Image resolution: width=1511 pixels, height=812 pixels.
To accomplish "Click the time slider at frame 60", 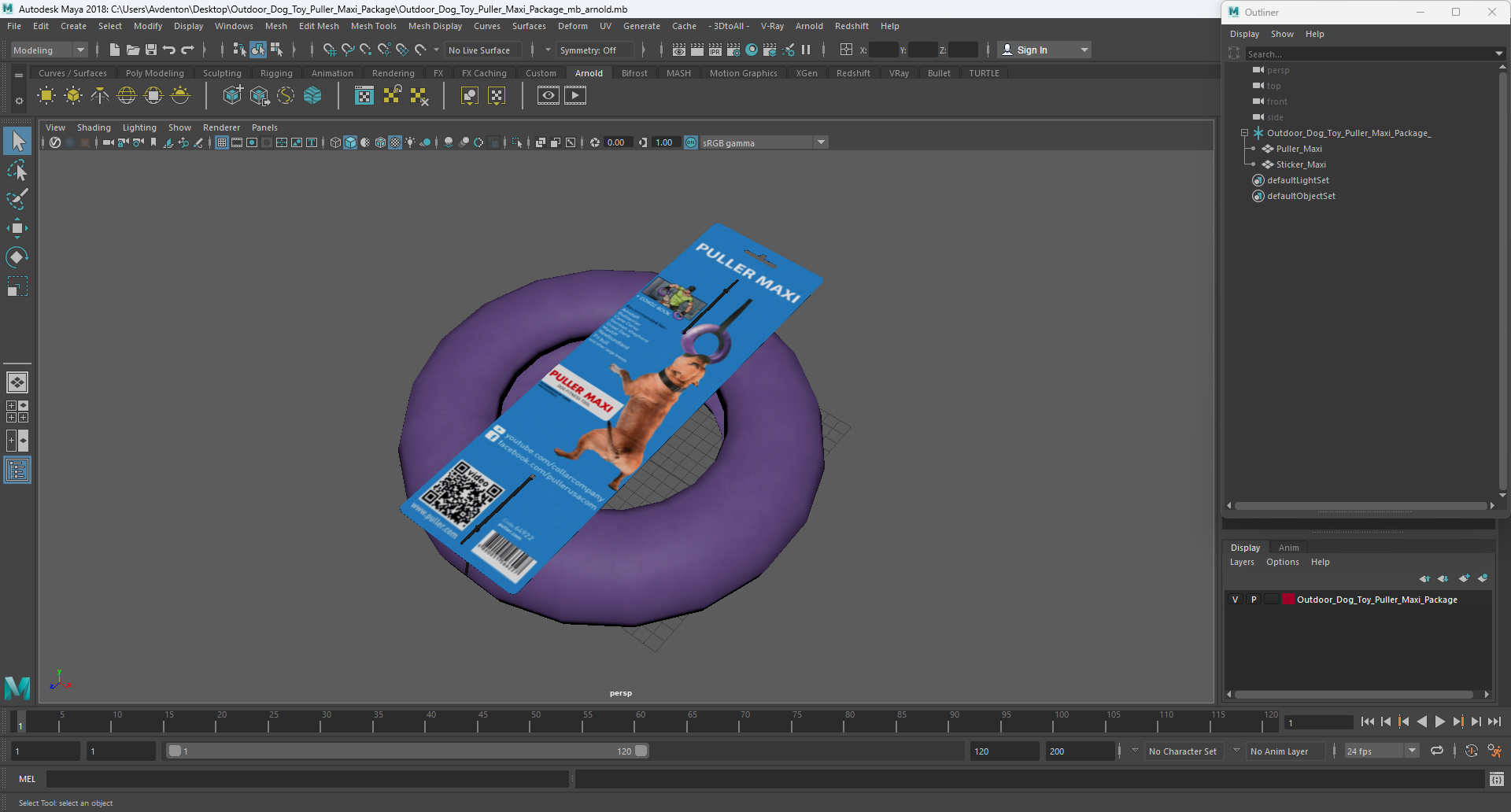I will (641, 722).
